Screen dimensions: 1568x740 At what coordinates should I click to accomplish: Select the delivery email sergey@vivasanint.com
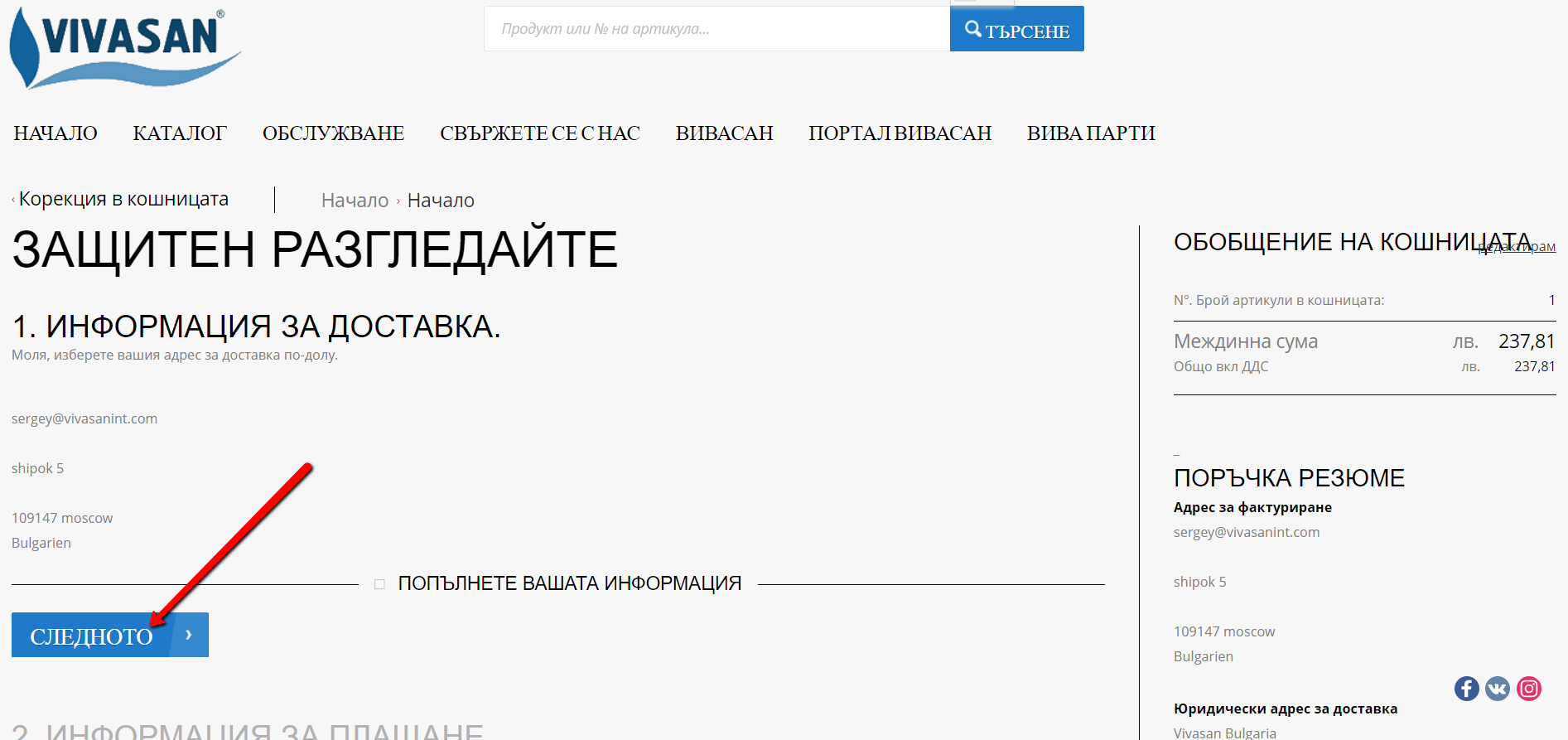84,418
